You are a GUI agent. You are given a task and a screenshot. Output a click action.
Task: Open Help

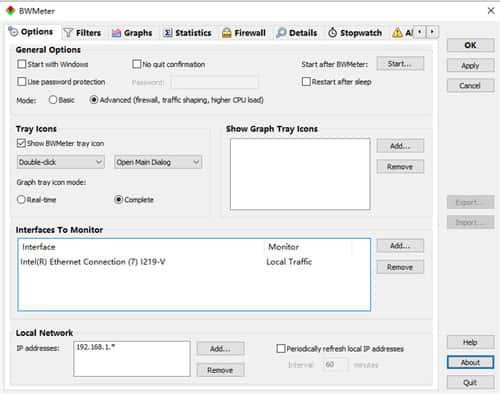470,342
